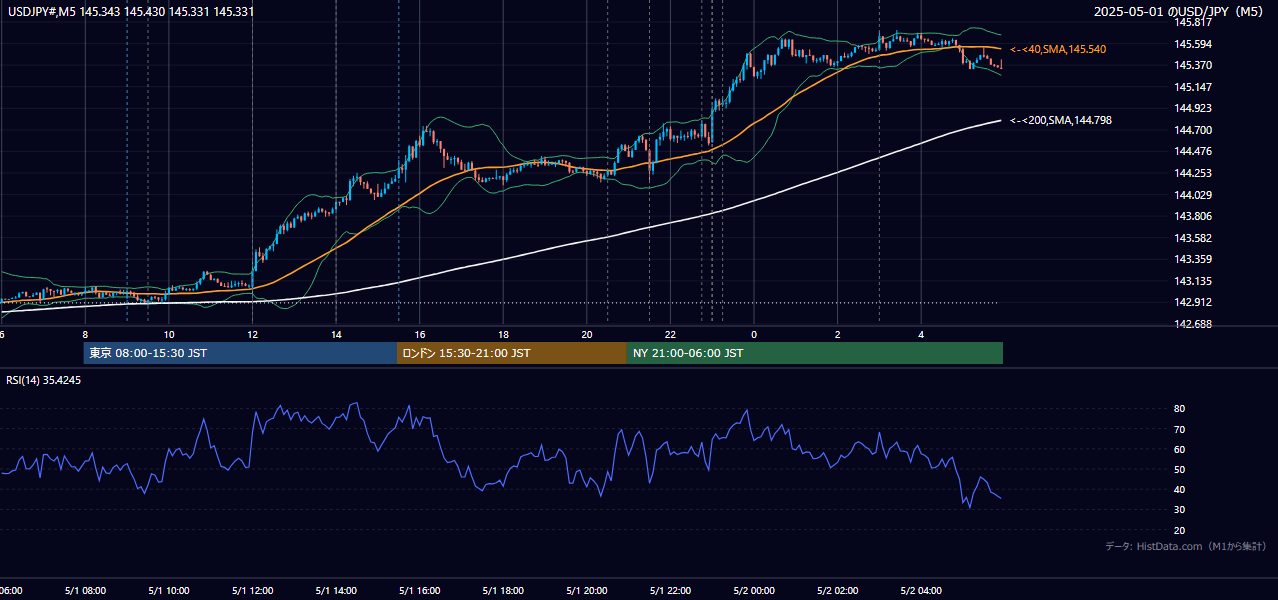Image resolution: width=1278 pixels, height=600 pixels.
Task: Click the RSI scale value 40
Action: click(x=1179, y=489)
